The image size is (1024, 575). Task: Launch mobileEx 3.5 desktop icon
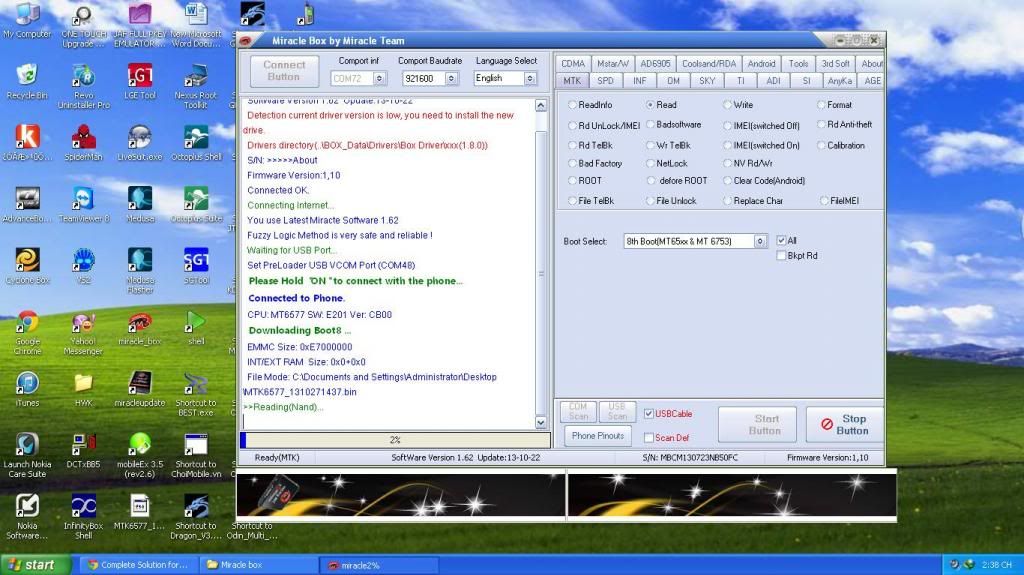[140, 455]
